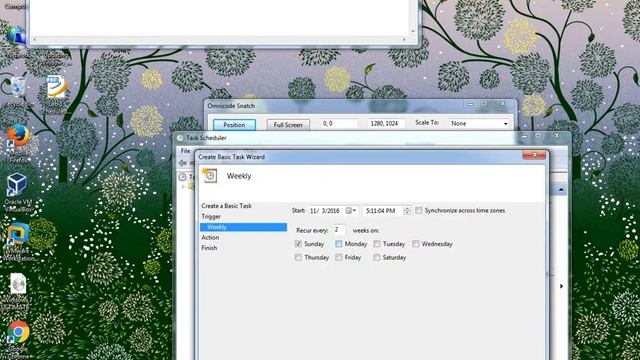640x360 pixels.
Task: Click the Task Scheduler back arrow toolbar icon
Action: point(182,163)
